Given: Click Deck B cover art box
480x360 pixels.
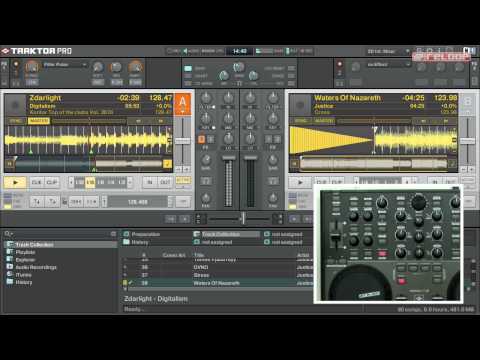Looking at the screenshot, I should click(x=300, y=105).
